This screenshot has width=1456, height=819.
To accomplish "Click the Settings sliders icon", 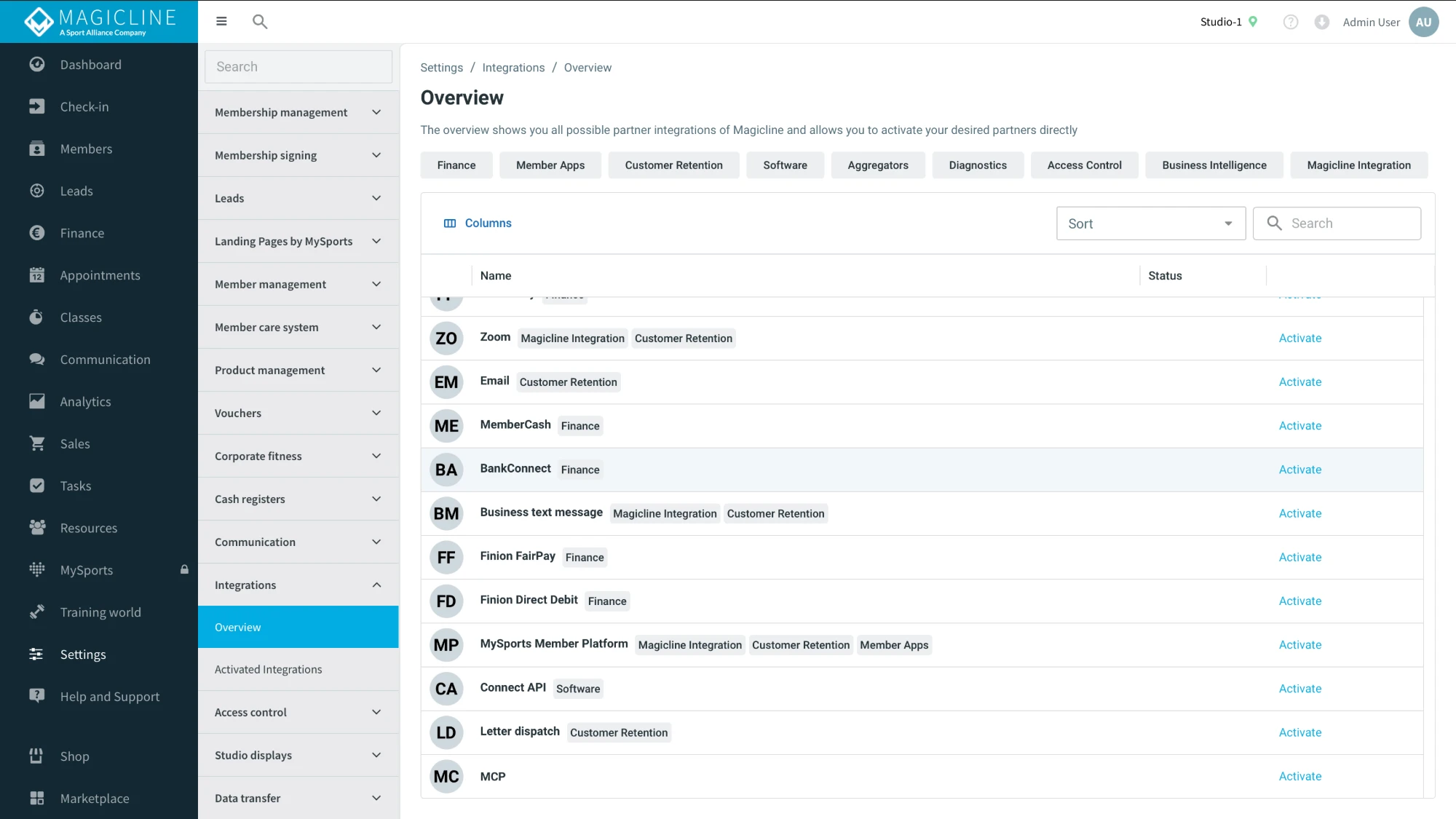I will click(x=37, y=654).
